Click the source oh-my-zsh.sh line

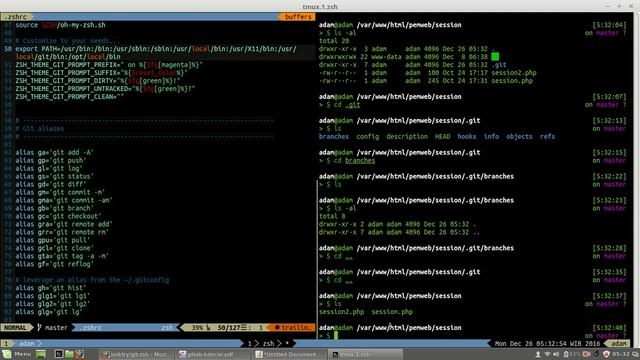click(x=60, y=25)
